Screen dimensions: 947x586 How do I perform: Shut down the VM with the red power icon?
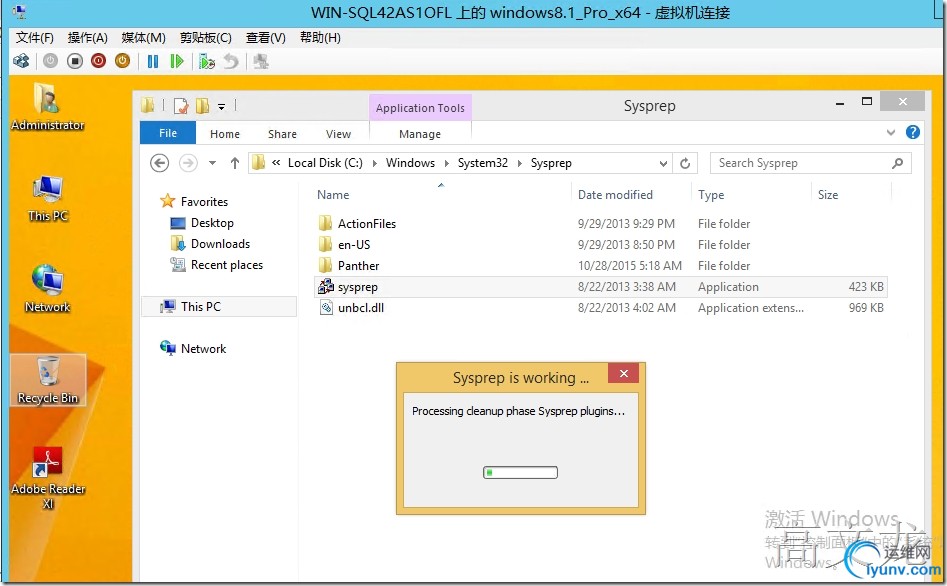point(98,61)
